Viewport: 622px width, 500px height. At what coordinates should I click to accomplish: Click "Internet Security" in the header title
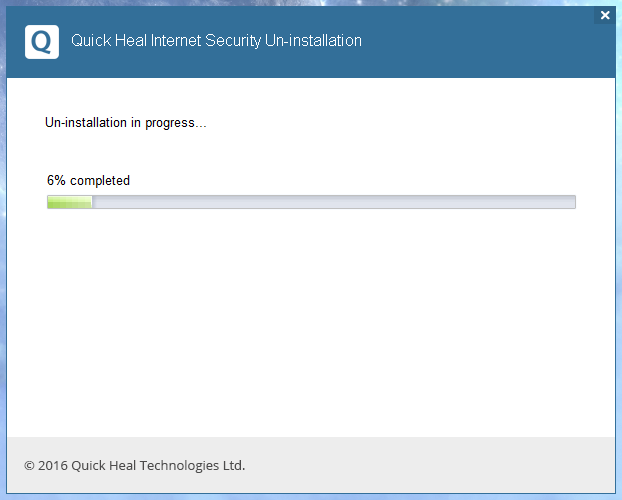(x=200, y=41)
